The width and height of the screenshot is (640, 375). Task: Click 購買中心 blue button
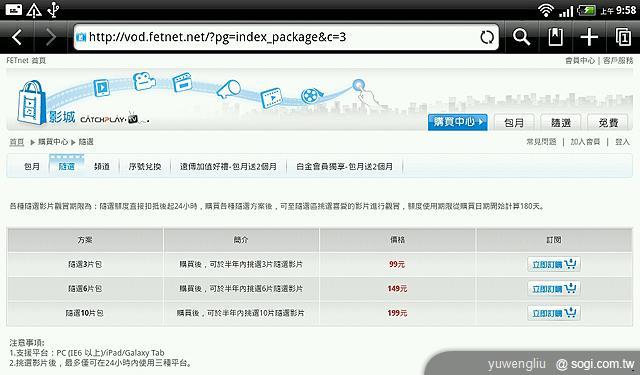(x=458, y=122)
